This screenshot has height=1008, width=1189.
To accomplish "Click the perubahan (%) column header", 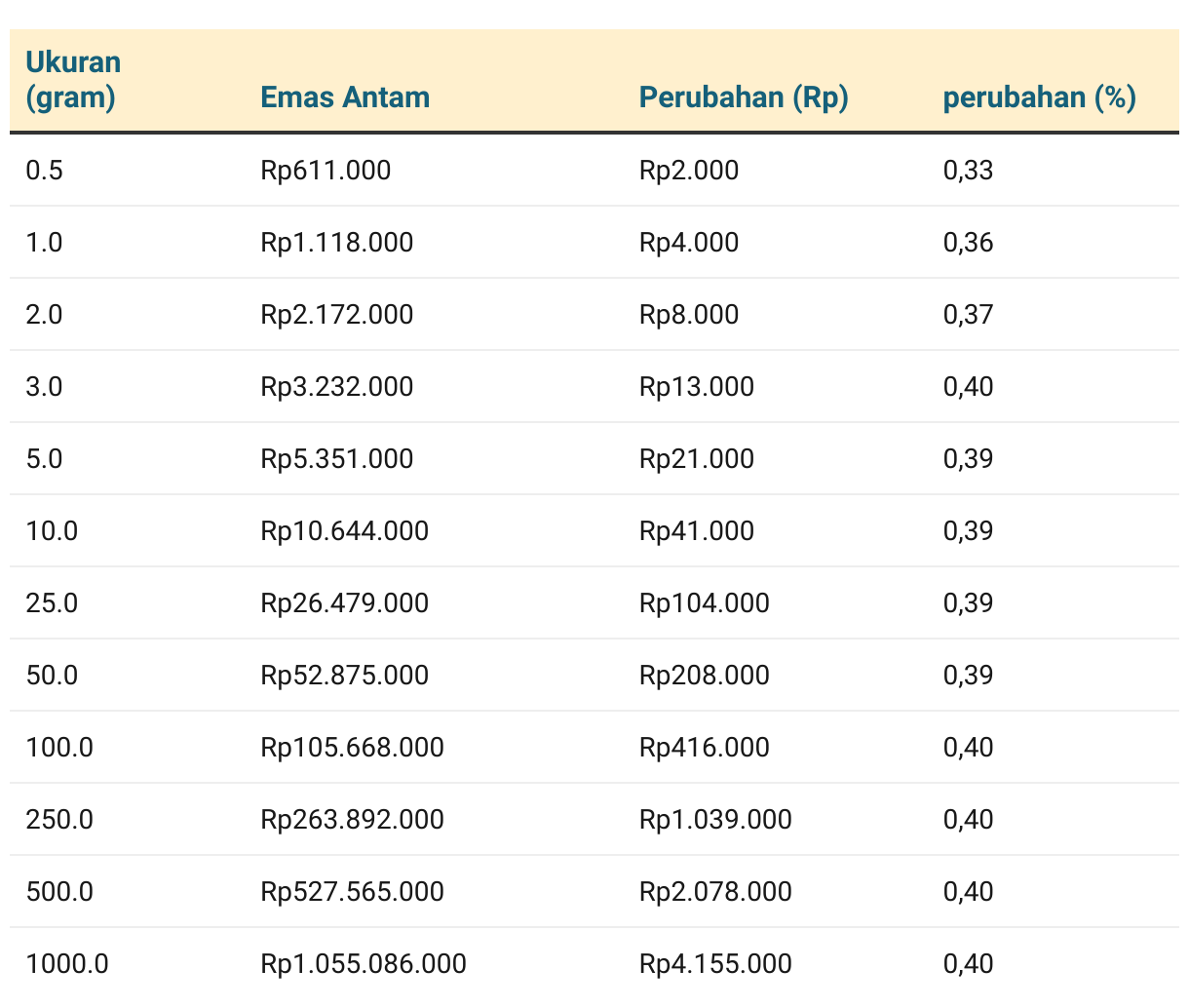I will (x=1040, y=97).
